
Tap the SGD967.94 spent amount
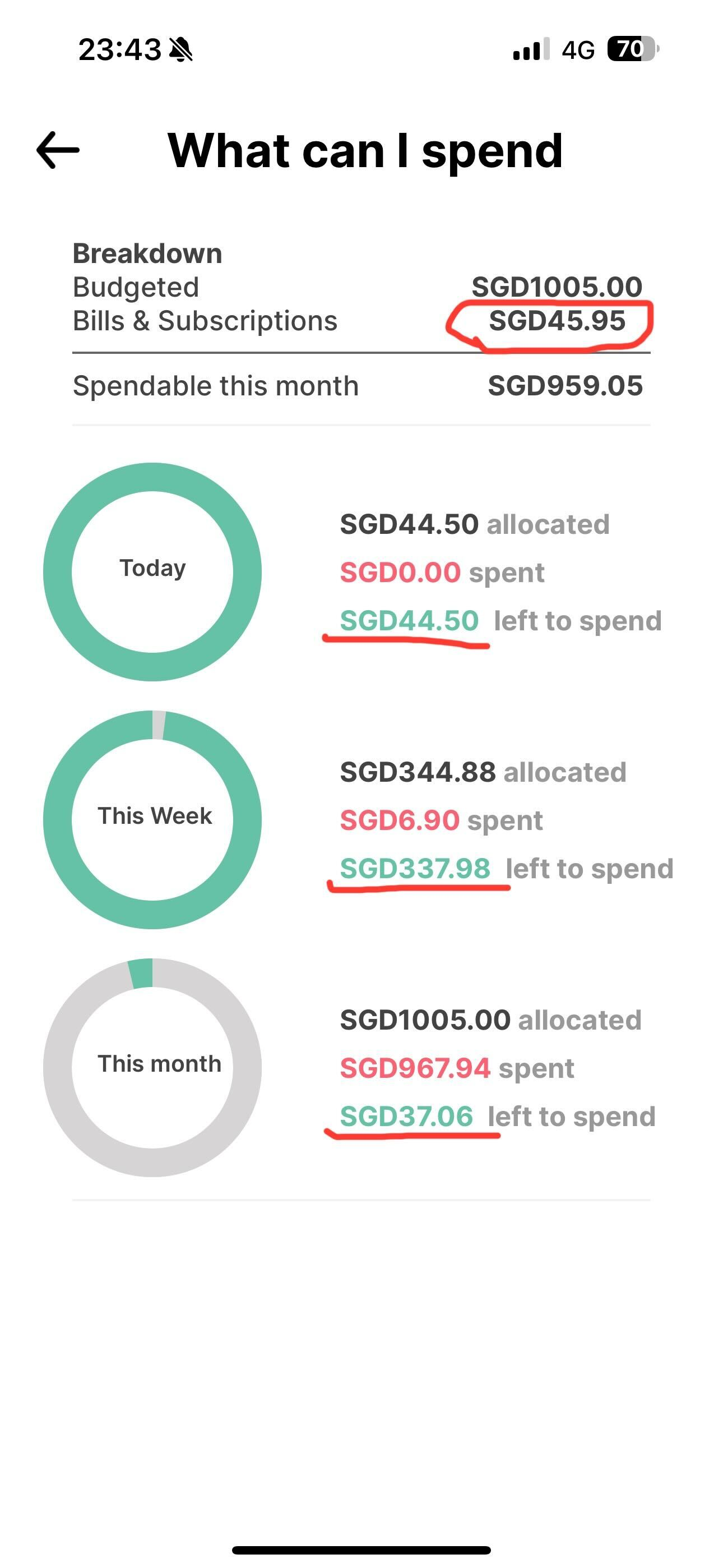click(415, 1068)
